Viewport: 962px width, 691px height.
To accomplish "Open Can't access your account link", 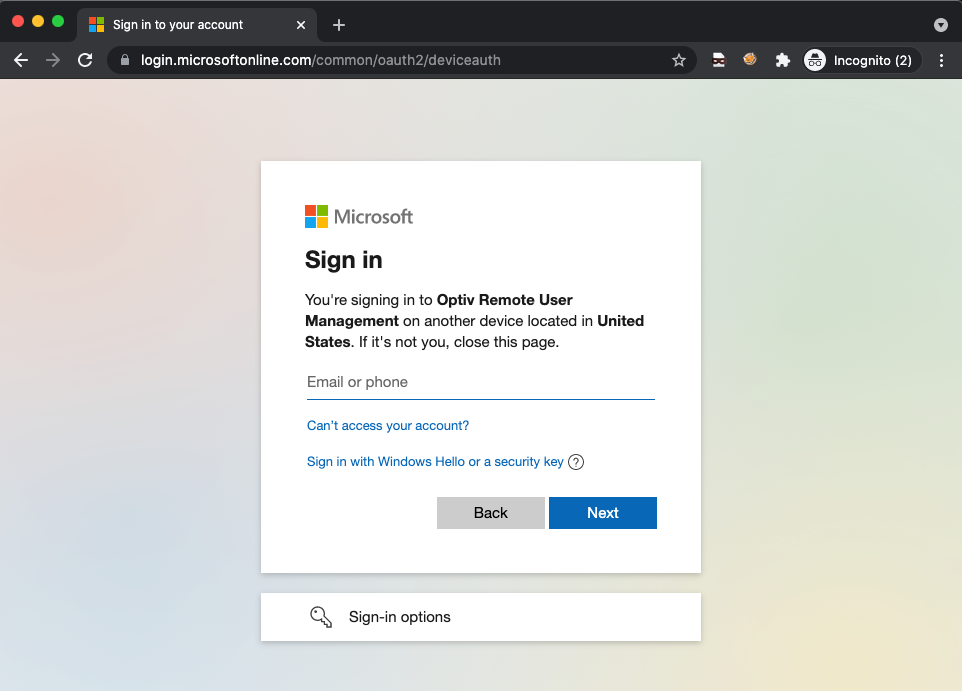I will coord(388,426).
